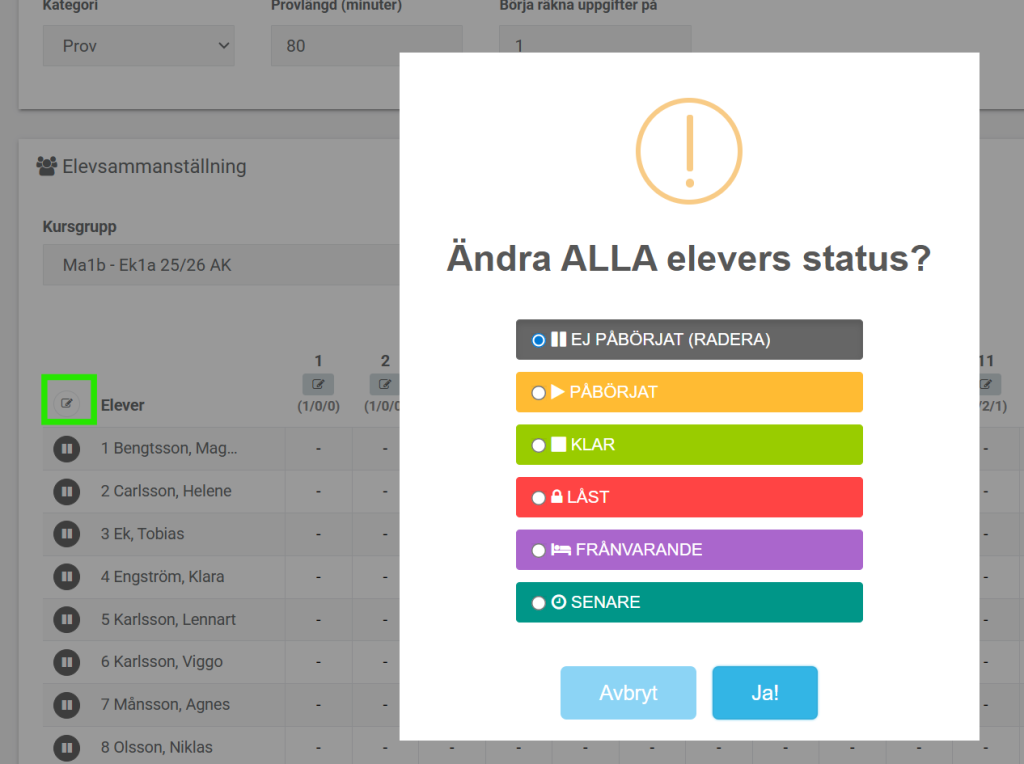Click the edit icon under column 1
The image size is (1024, 764).
318,384
